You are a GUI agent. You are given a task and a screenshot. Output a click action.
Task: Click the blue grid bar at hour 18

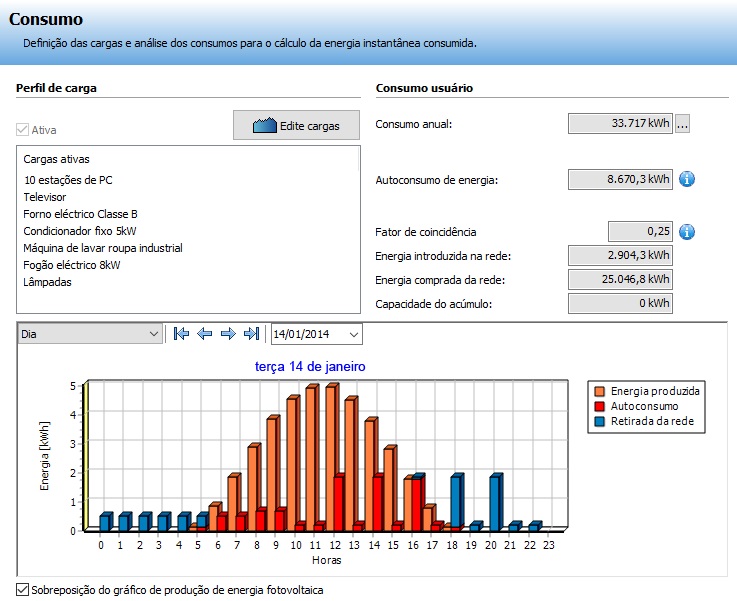click(x=456, y=500)
